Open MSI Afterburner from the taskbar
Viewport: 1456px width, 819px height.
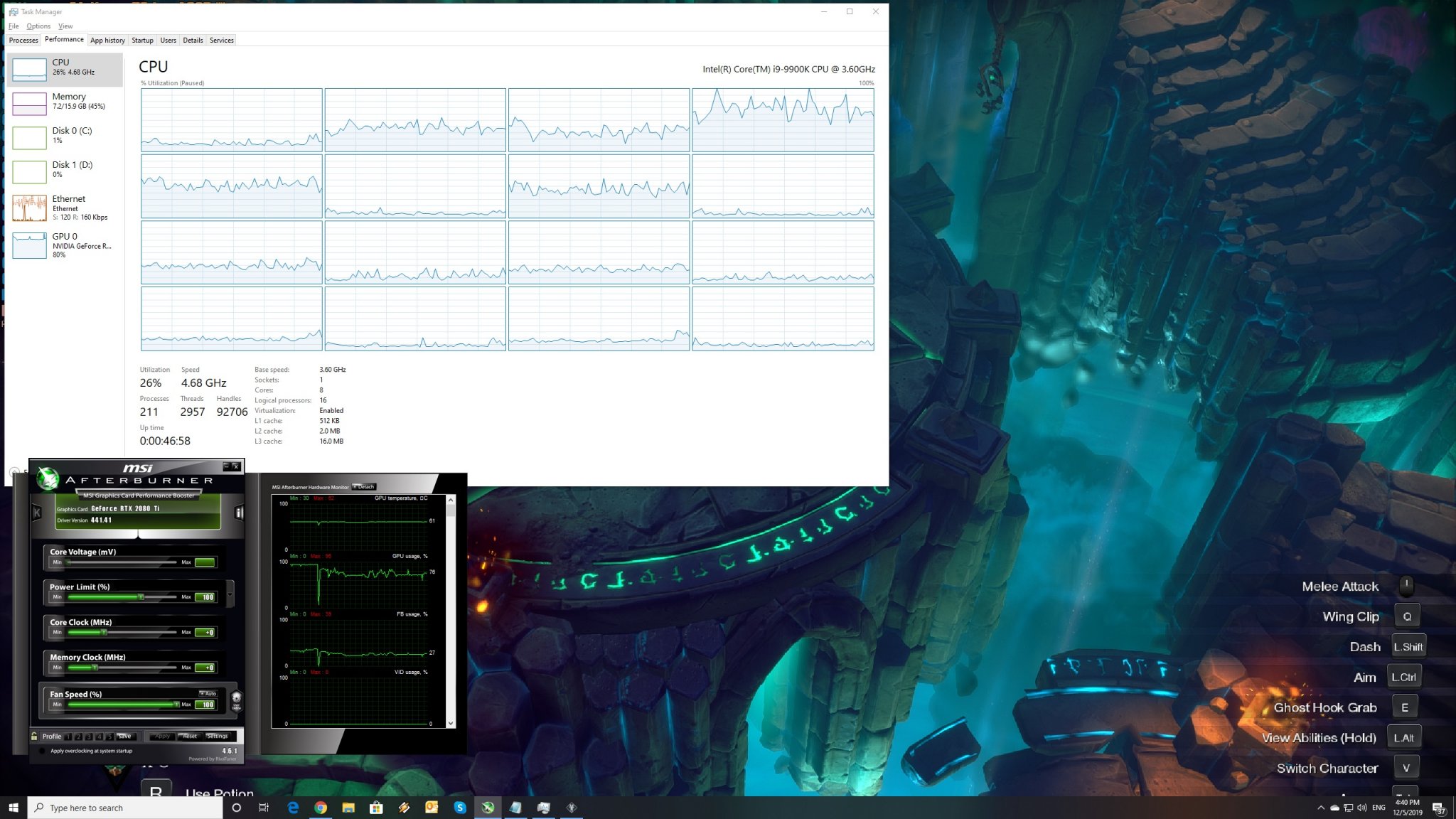coord(488,807)
